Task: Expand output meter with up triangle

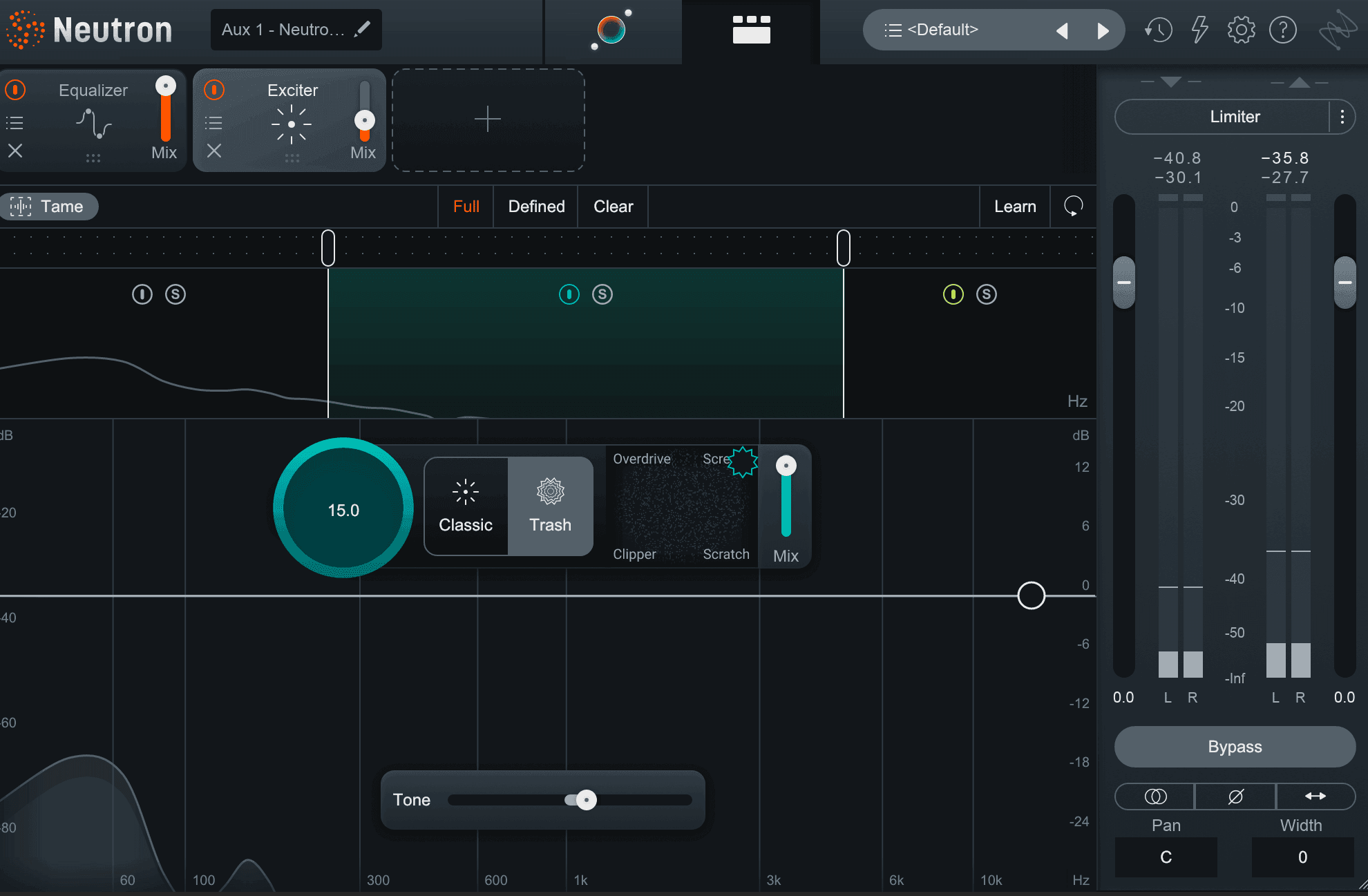Action: [x=1300, y=82]
